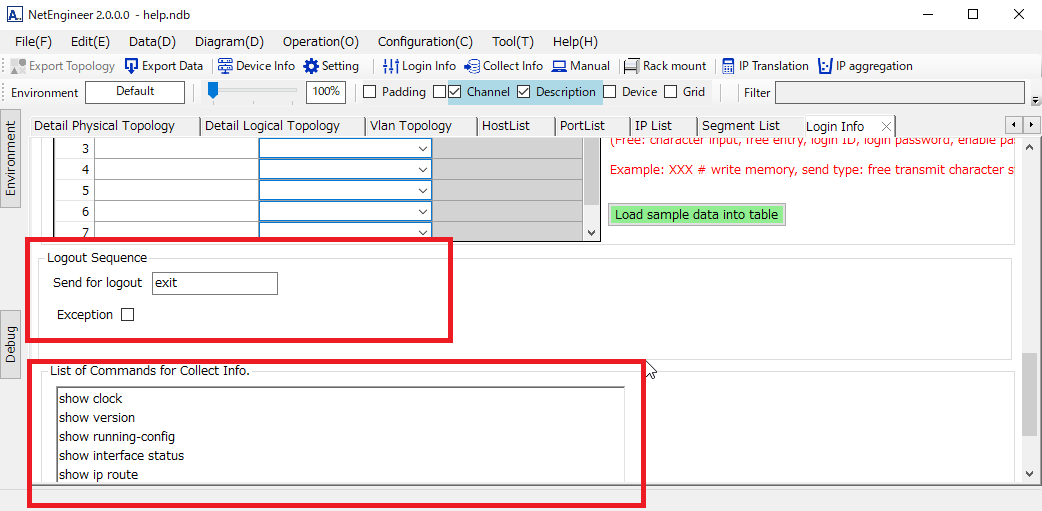Switch to the Vlan Topology tab
The image size is (1042, 511).
click(x=410, y=126)
